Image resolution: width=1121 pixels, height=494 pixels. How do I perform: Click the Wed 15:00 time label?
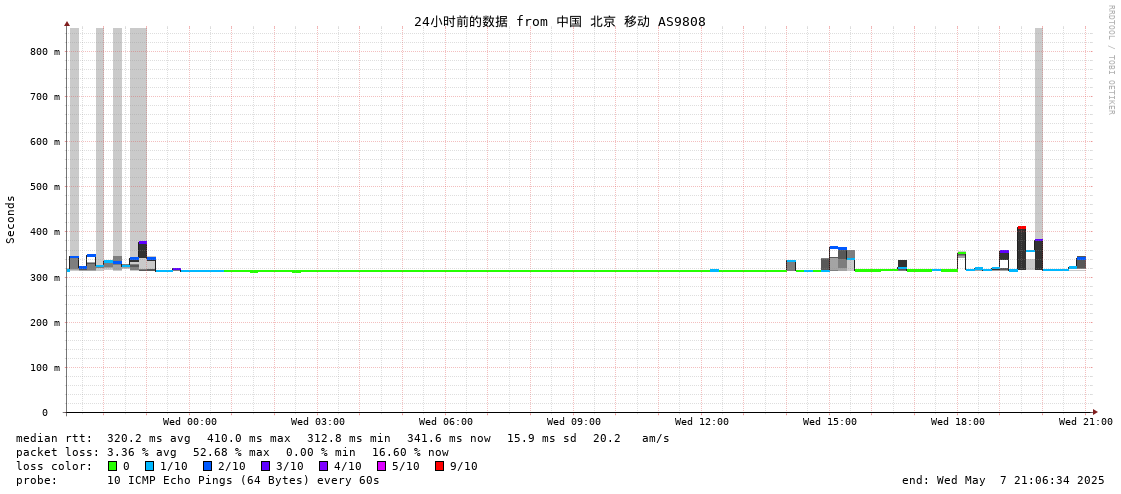click(829, 422)
